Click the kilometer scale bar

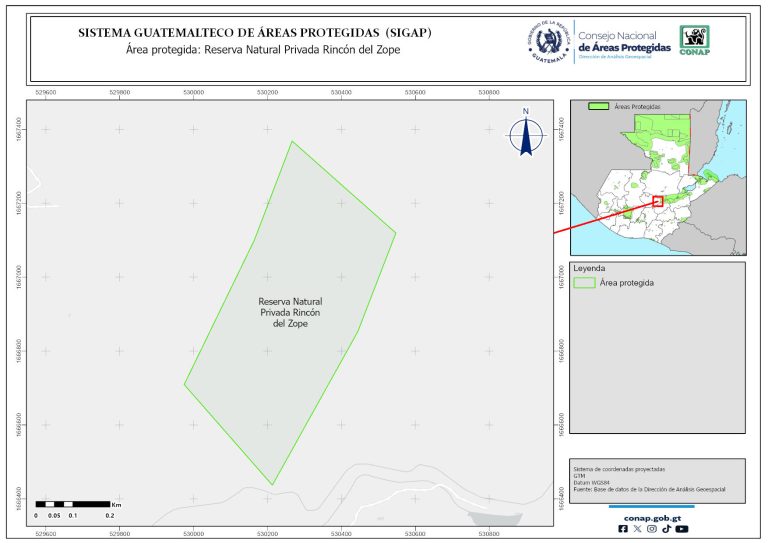point(73,502)
